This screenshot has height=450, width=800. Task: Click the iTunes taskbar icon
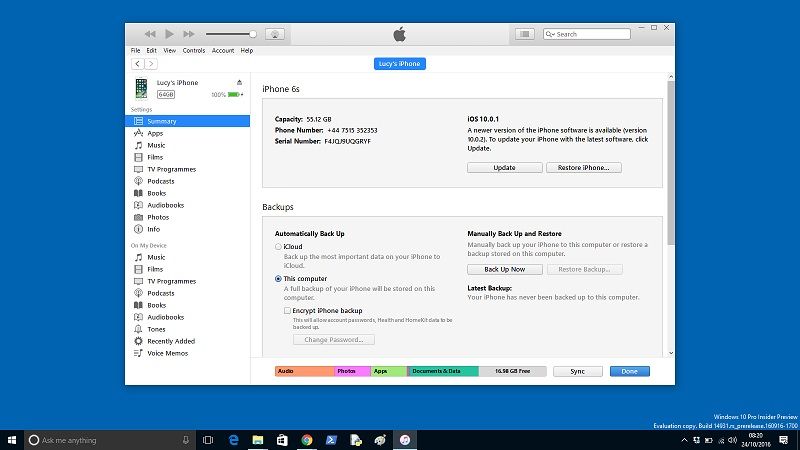tap(405, 440)
